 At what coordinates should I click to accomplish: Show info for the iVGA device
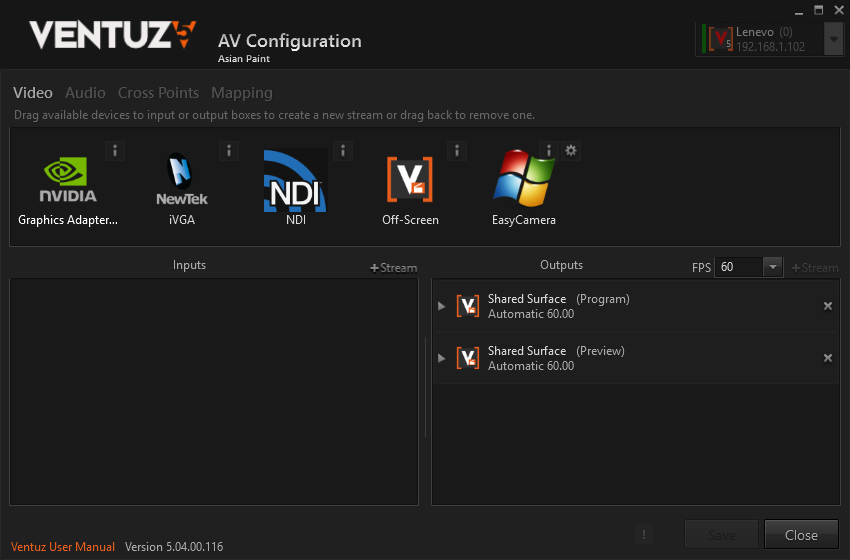click(x=229, y=151)
